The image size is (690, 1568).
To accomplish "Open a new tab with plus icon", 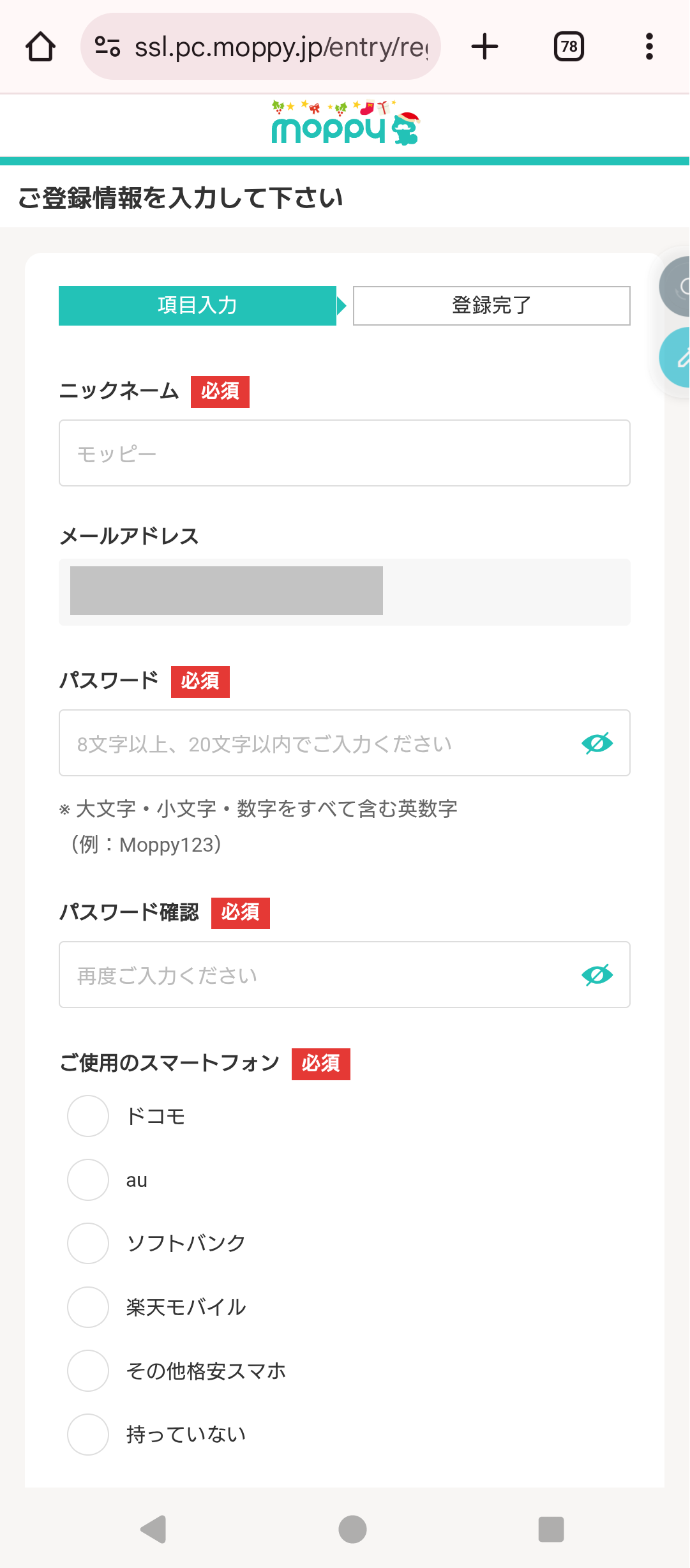I will pyautogui.click(x=484, y=47).
